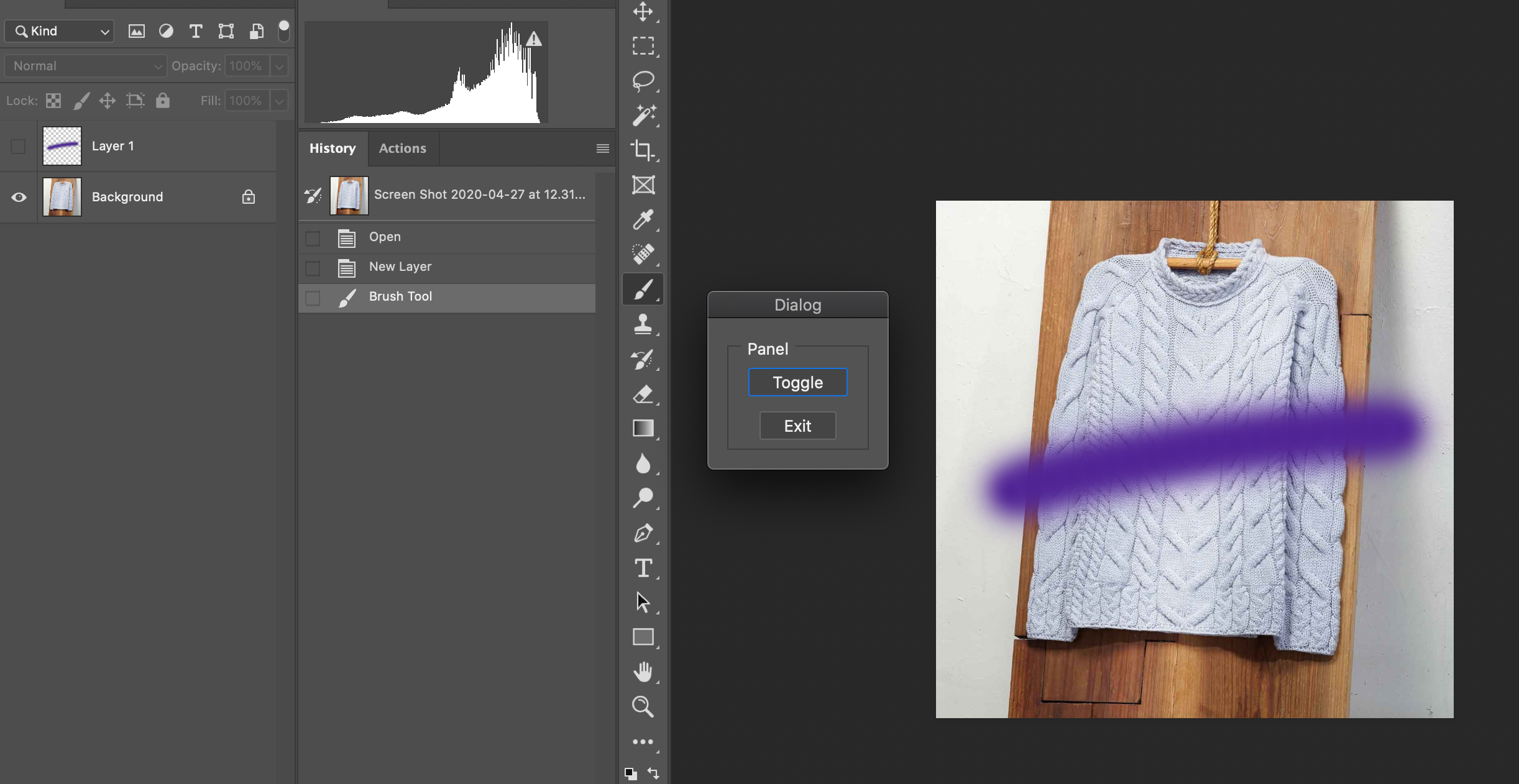Open the History panel menu
Viewport: 1519px width, 784px height.
click(x=602, y=148)
